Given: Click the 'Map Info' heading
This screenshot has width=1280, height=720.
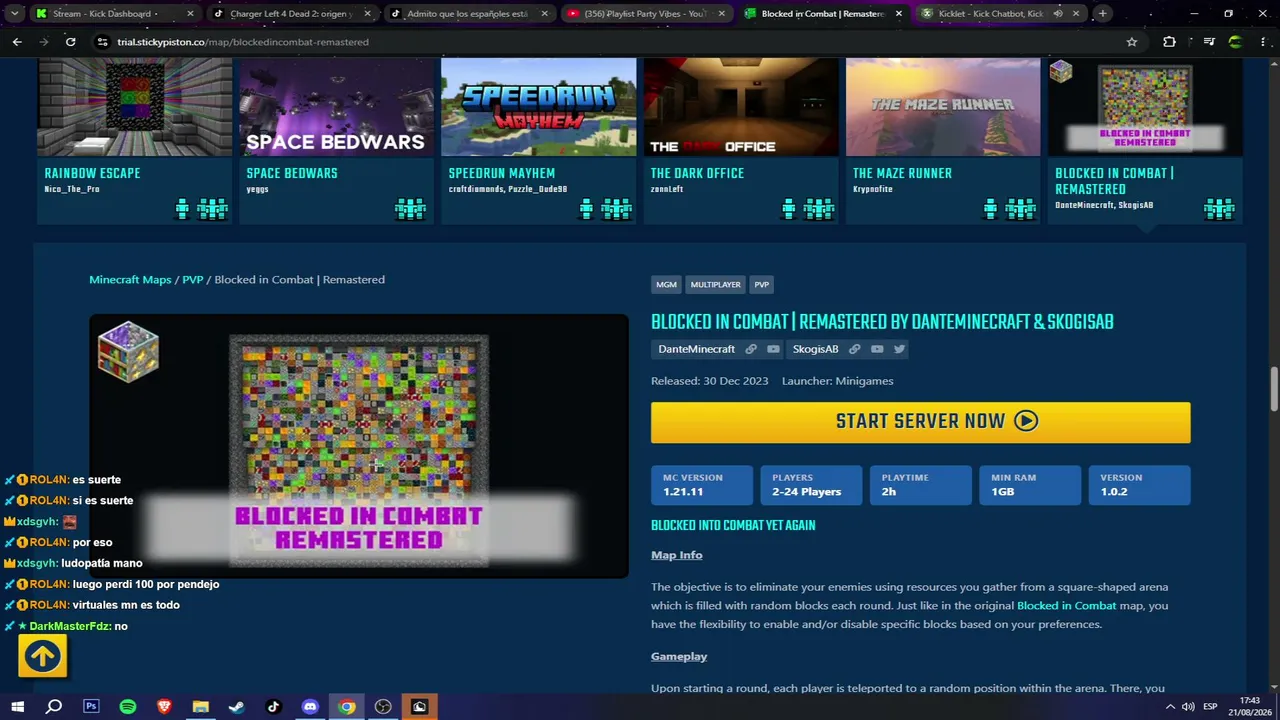Looking at the screenshot, I should [677, 555].
